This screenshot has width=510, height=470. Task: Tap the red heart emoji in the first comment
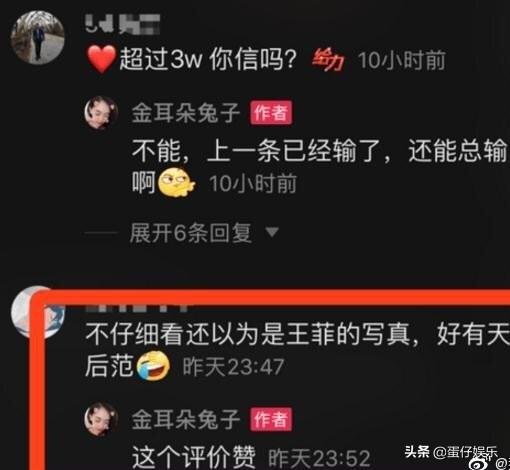(x=101, y=59)
